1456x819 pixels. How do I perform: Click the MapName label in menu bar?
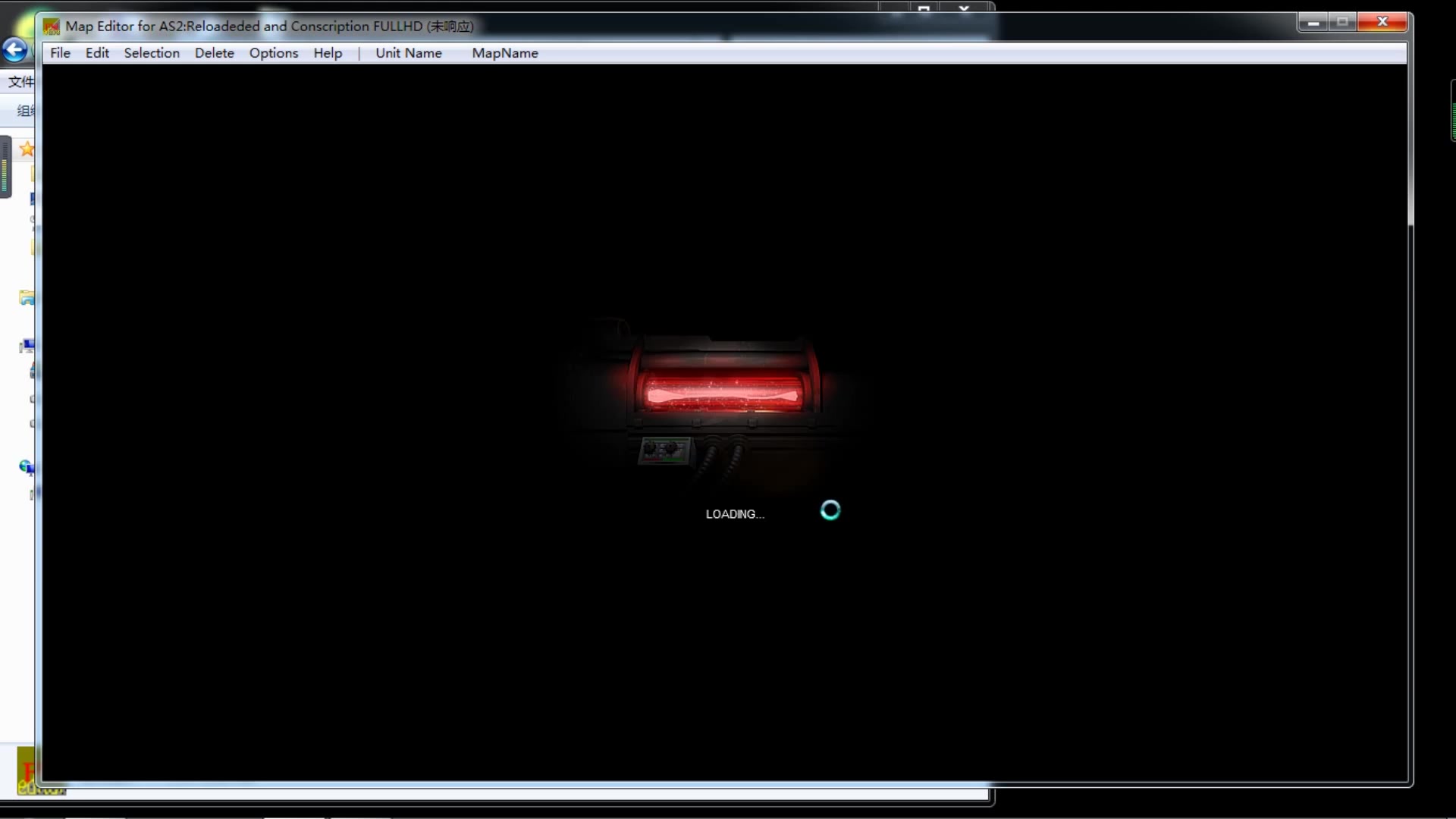[x=505, y=53]
